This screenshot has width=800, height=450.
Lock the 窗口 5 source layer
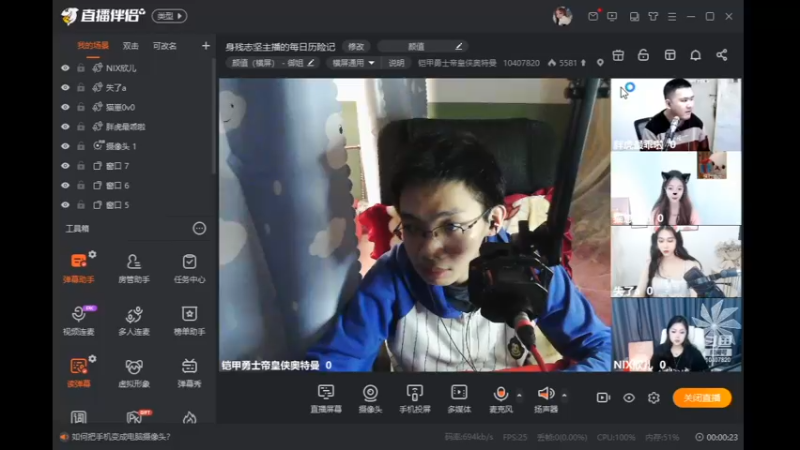(81, 205)
